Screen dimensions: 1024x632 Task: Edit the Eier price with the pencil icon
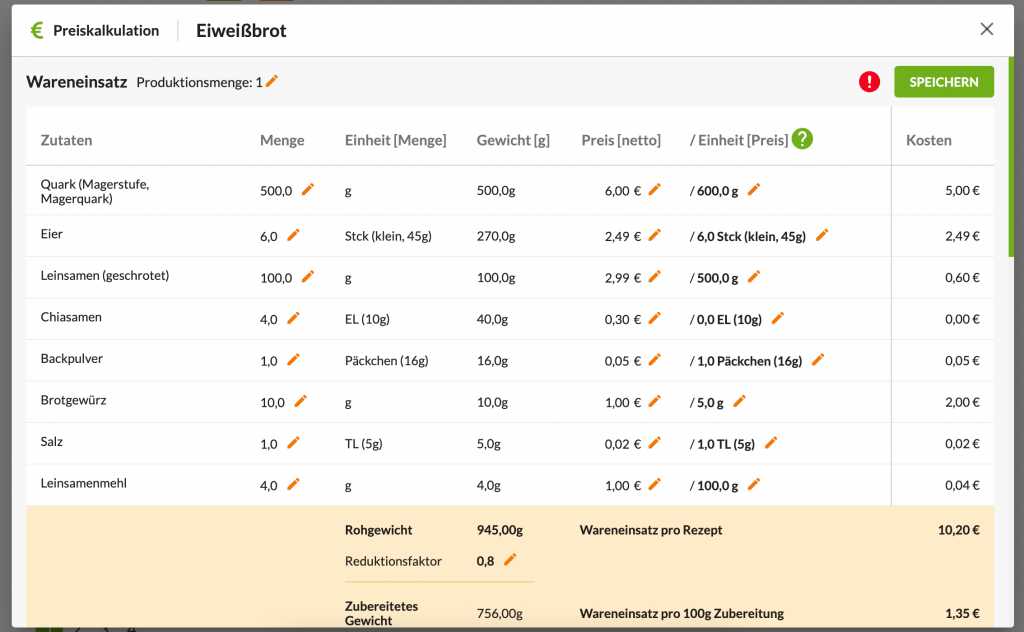(655, 234)
